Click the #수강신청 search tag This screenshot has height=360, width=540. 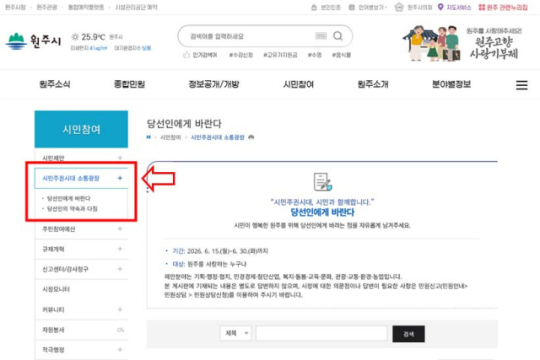pyautogui.click(x=241, y=55)
